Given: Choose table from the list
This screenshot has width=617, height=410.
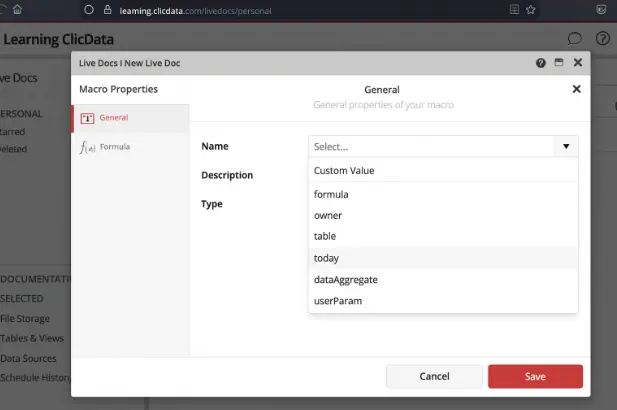Looking at the screenshot, I should pos(443,236).
